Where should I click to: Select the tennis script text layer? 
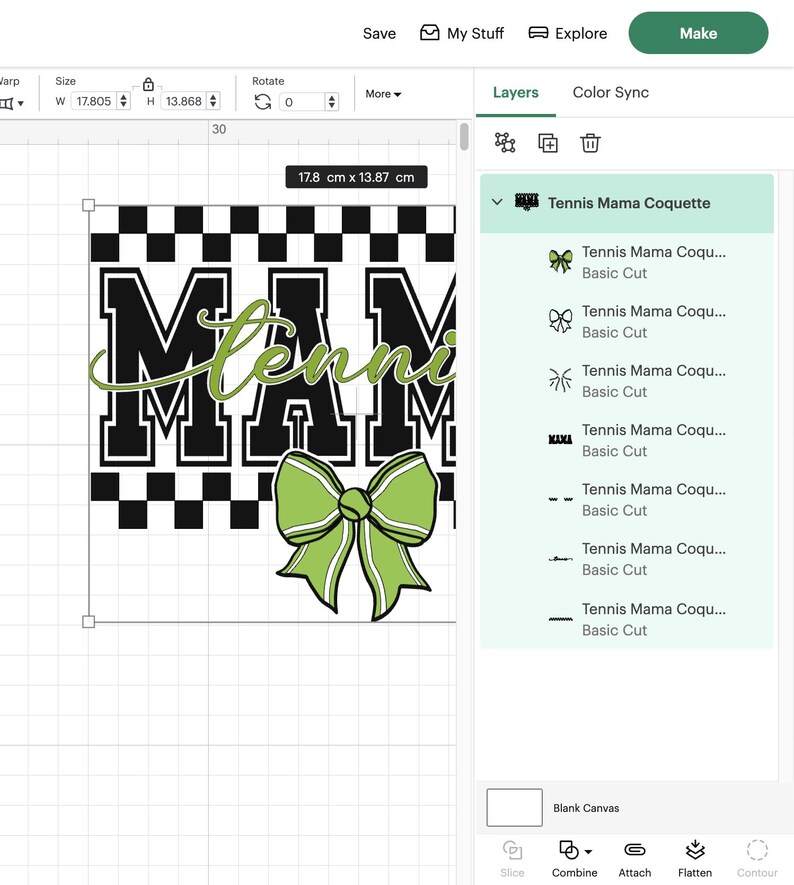(627, 559)
